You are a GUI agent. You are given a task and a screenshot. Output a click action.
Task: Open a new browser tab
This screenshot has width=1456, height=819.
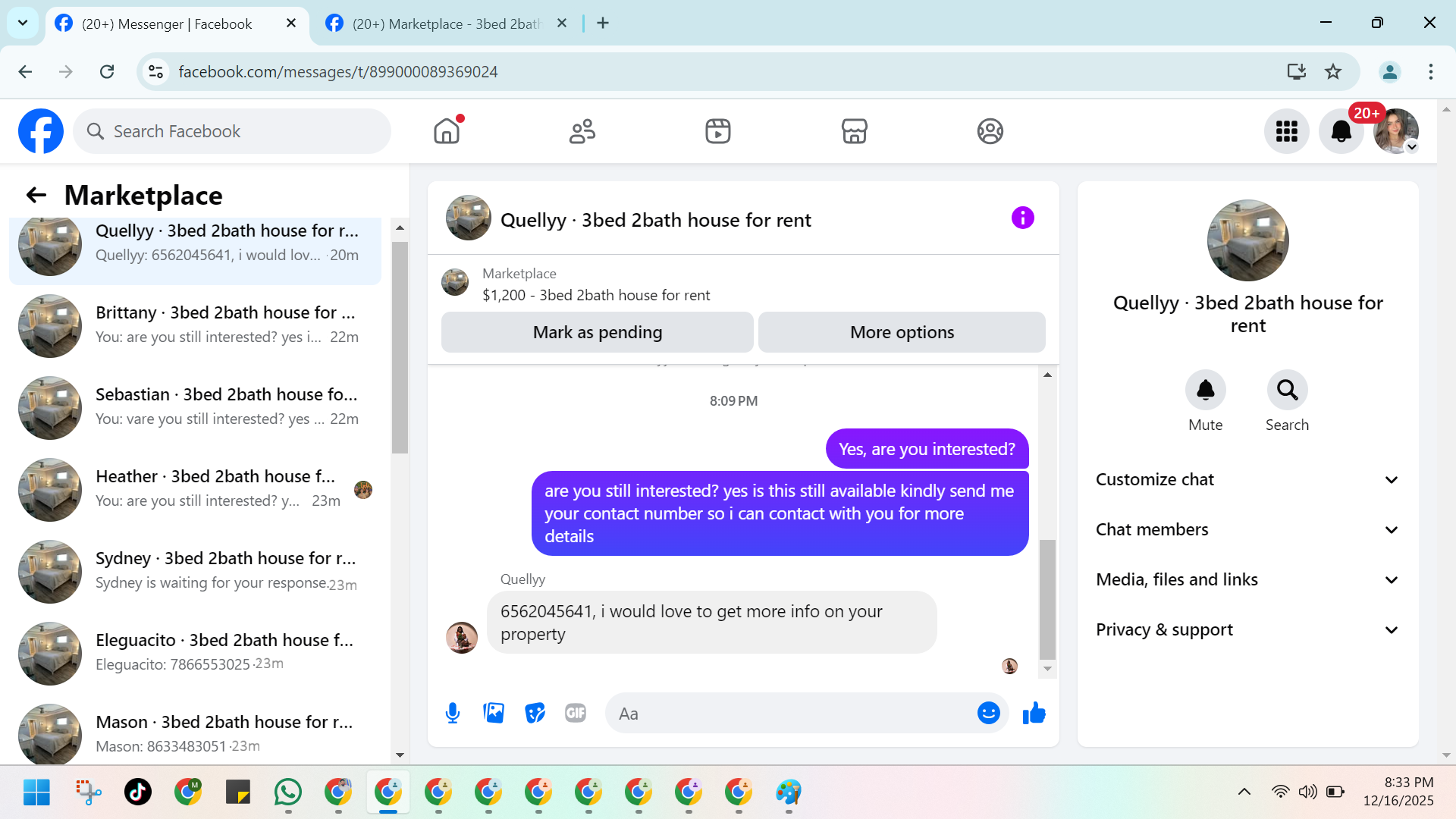click(603, 24)
